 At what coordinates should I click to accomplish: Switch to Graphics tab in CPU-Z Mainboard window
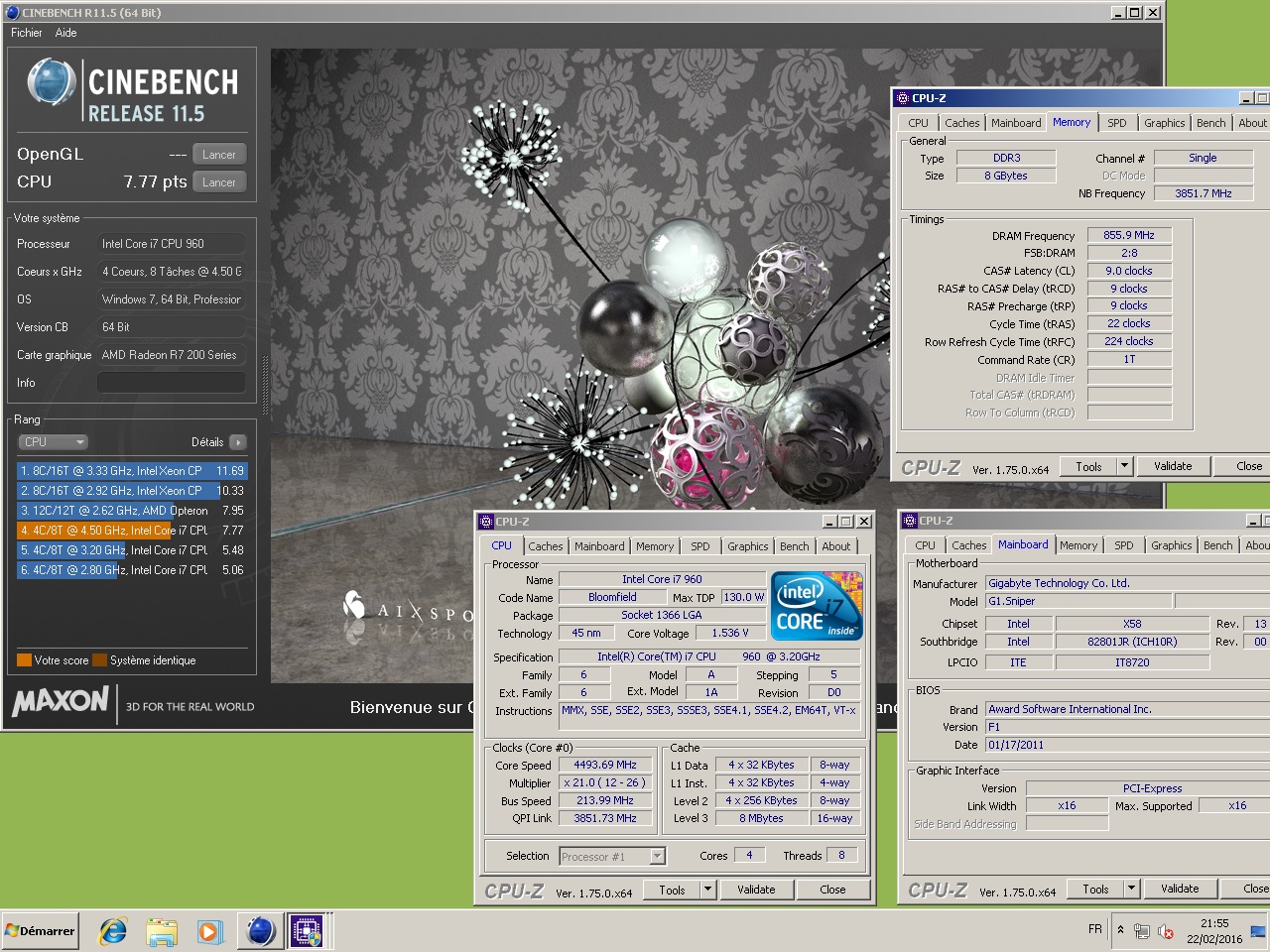click(1172, 545)
